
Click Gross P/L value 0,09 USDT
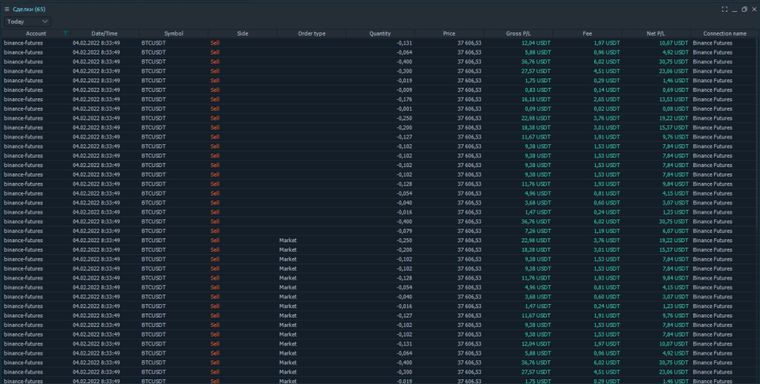[x=538, y=109]
